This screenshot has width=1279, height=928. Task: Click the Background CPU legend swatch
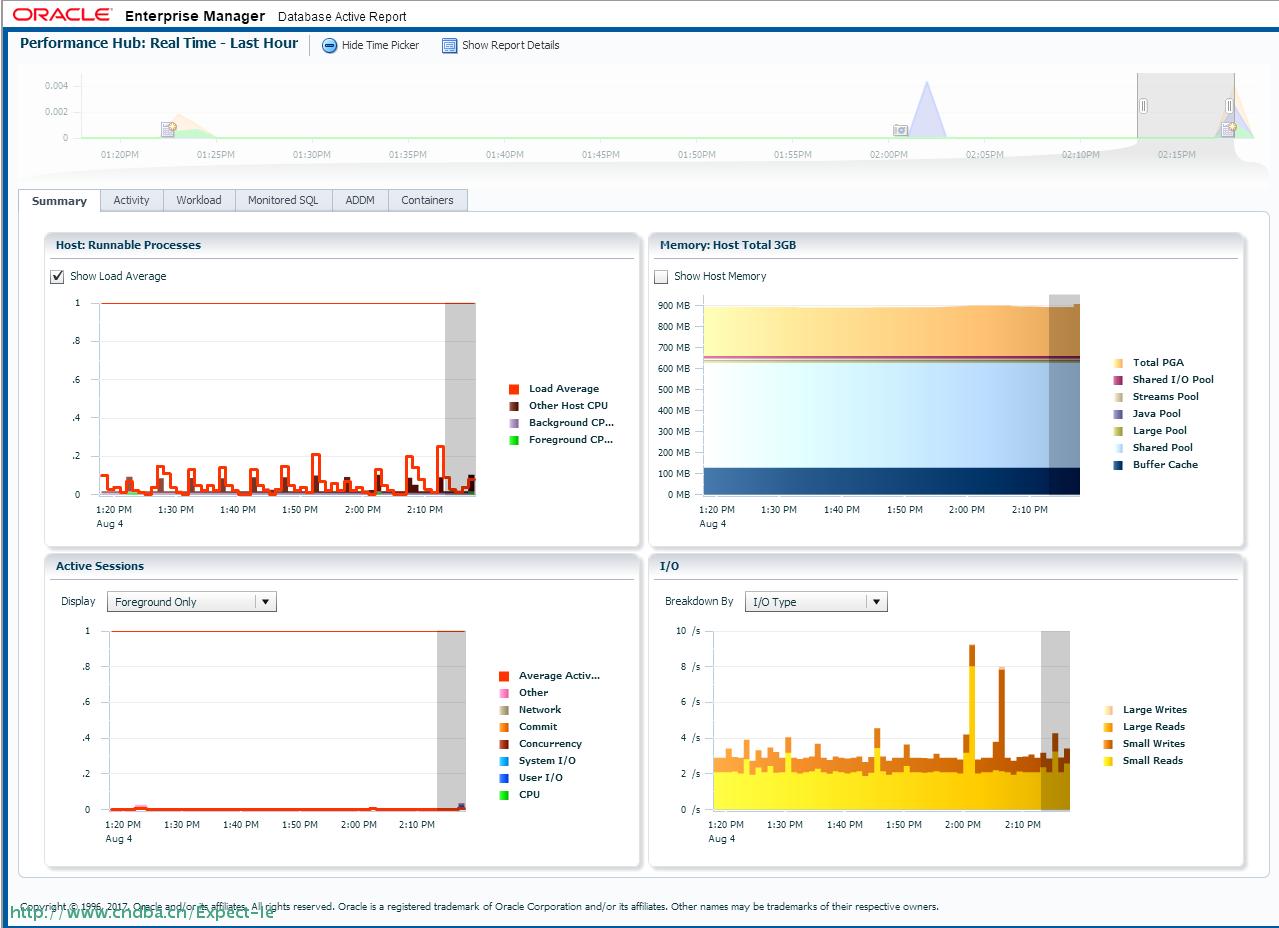(x=514, y=423)
